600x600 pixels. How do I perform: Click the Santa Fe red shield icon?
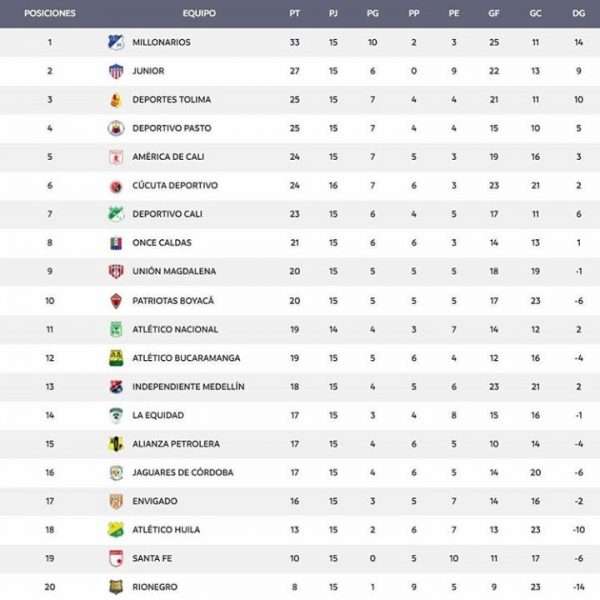116,558
